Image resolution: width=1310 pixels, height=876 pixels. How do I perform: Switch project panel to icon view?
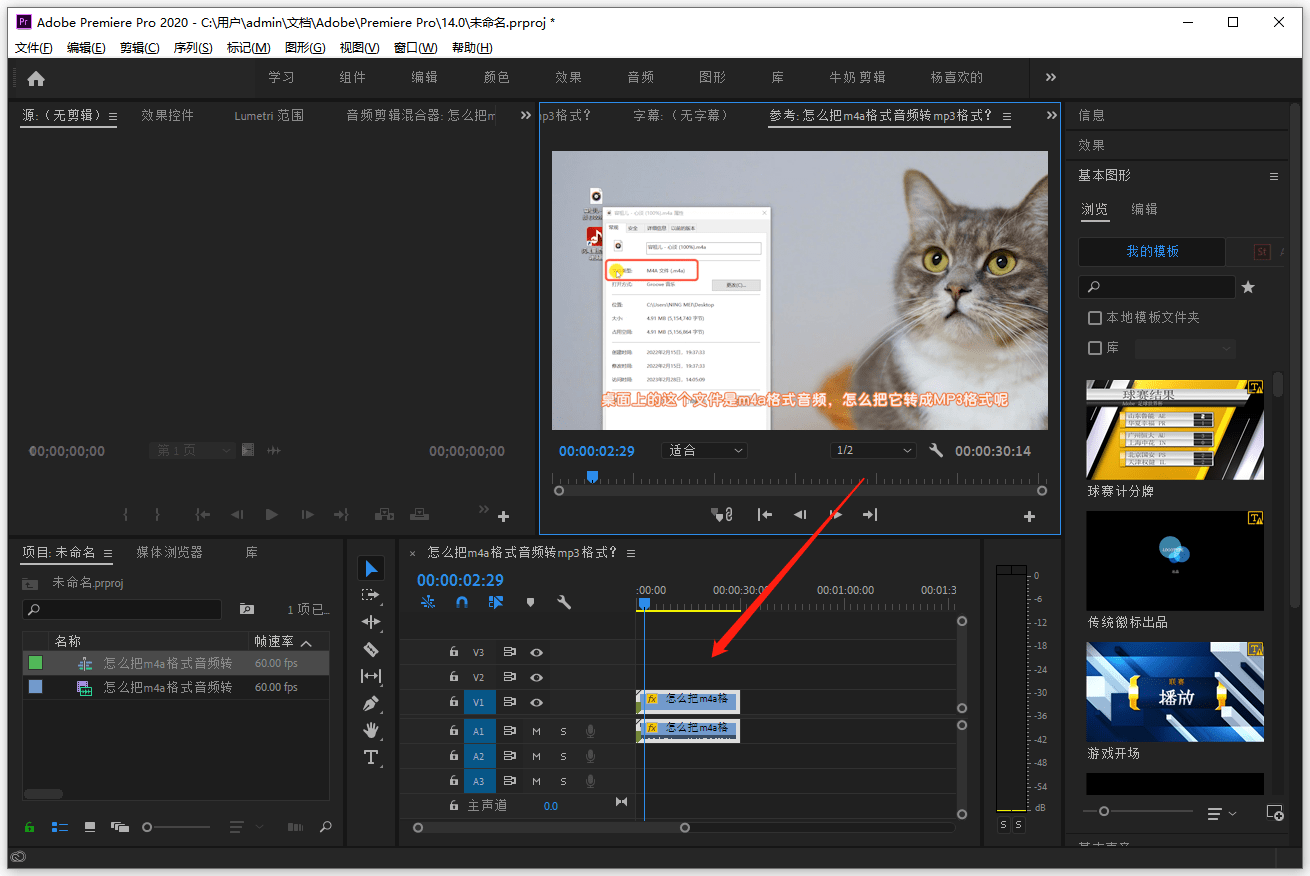coord(90,827)
